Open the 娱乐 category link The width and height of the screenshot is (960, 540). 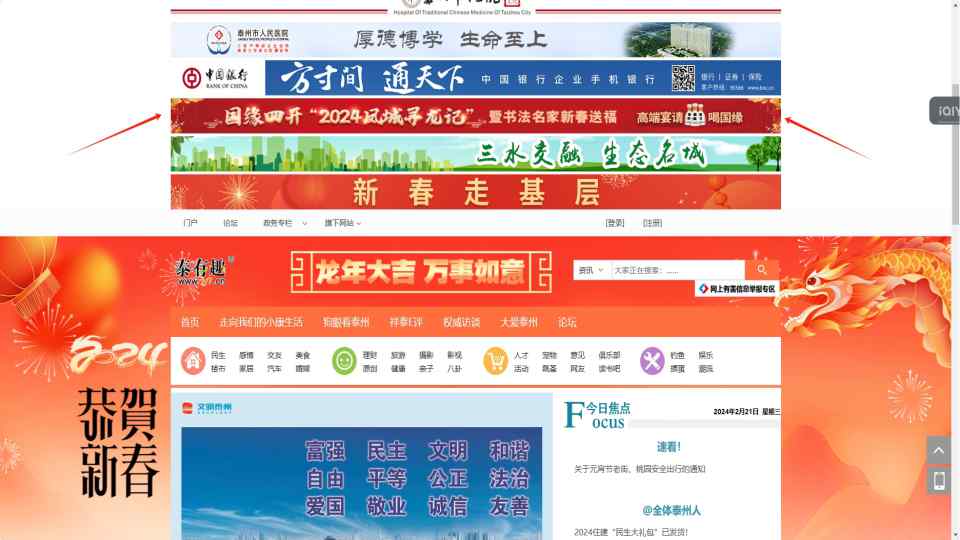pyautogui.click(x=705, y=355)
